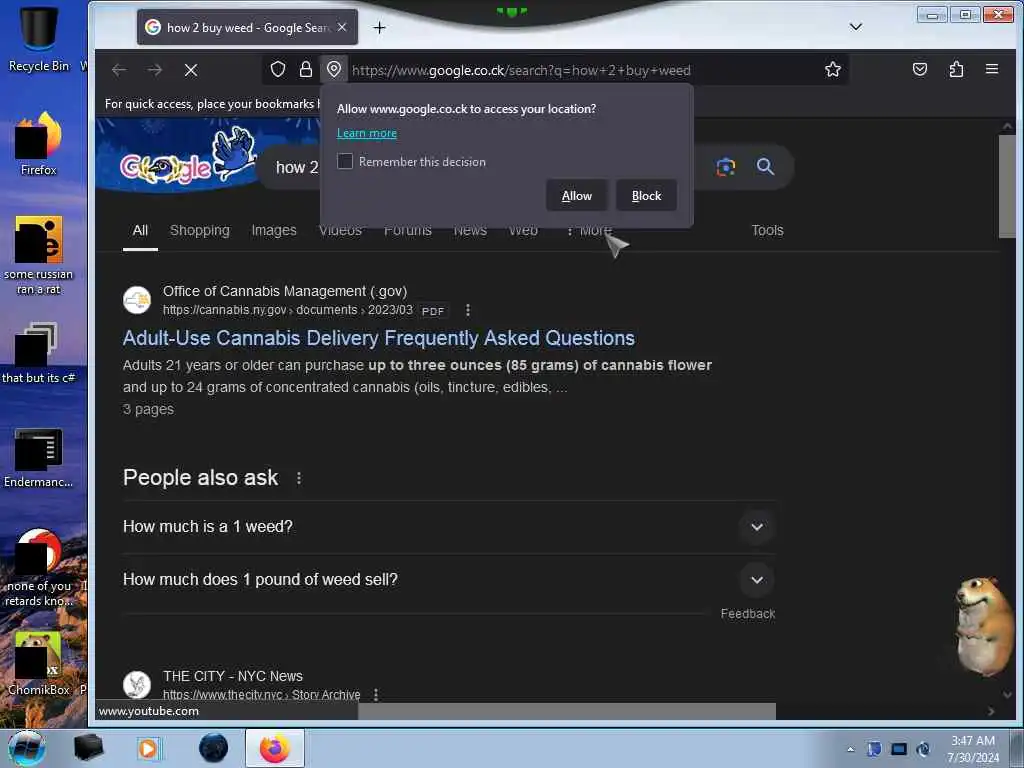Open the Extensions puzzle piece icon
The width and height of the screenshot is (1024, 768).
coord(956,69)
